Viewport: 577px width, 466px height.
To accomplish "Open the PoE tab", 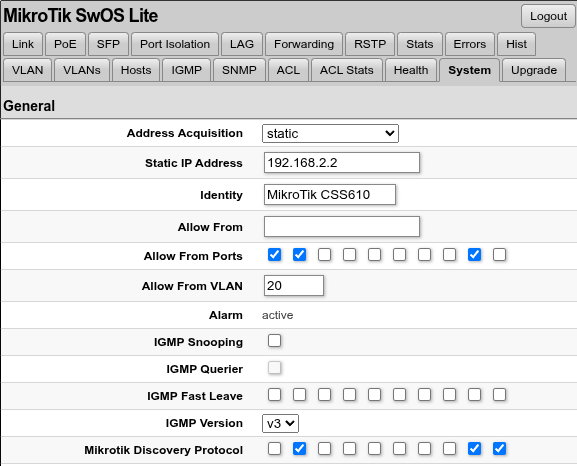I will coord(65,44).
